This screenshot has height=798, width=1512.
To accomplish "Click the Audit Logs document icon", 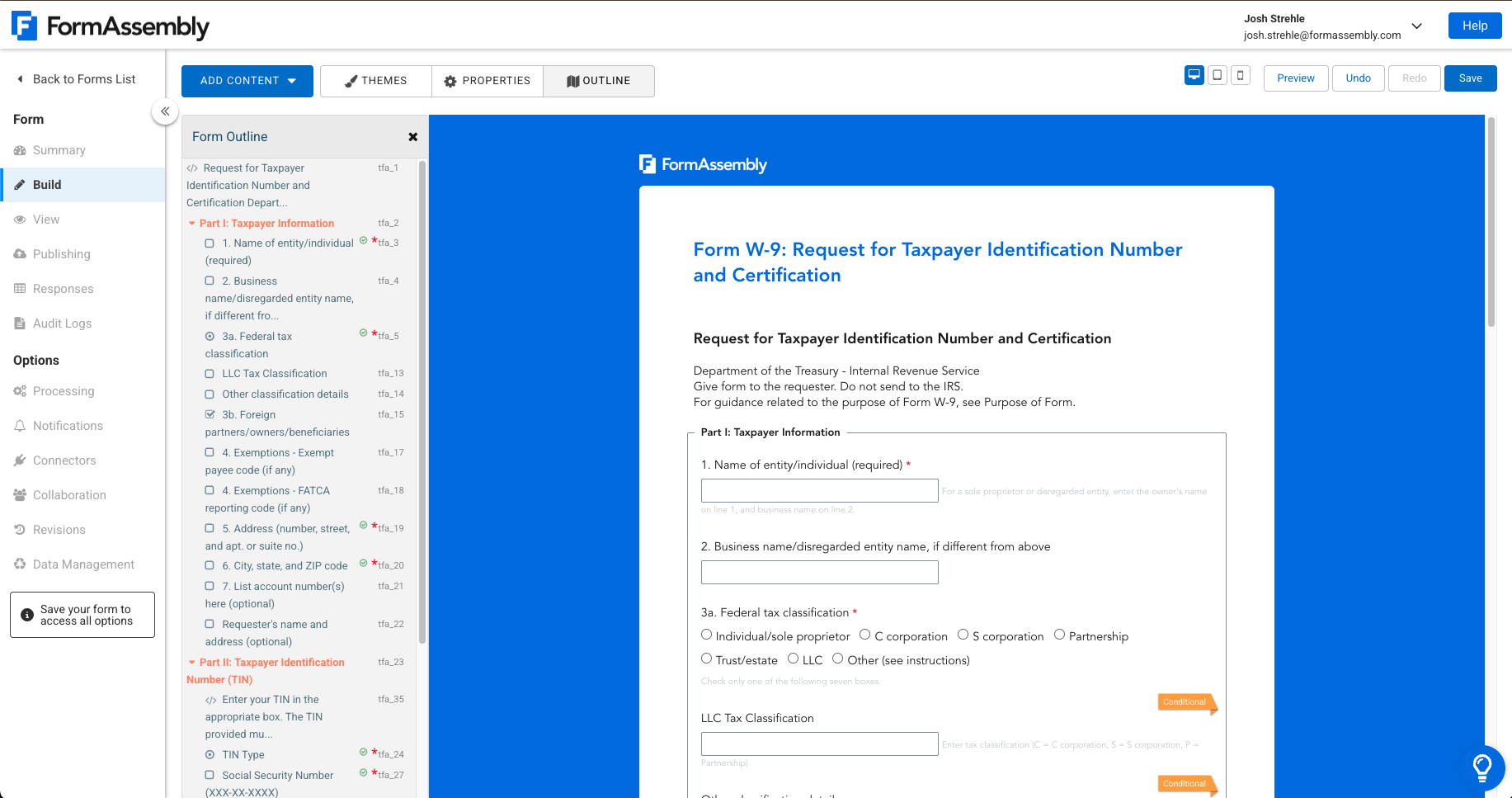I will click(20, 323).
